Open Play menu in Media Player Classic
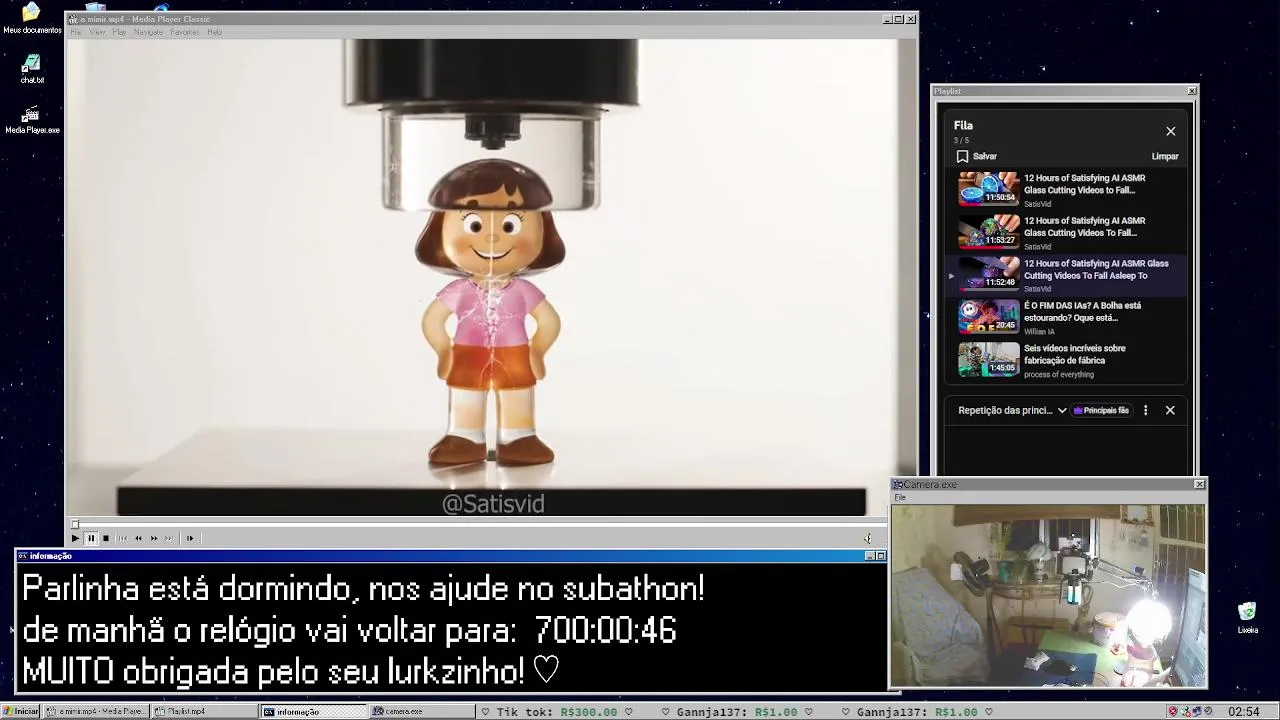Viewport: 1280px width, 720px height. tap(119, 32)
